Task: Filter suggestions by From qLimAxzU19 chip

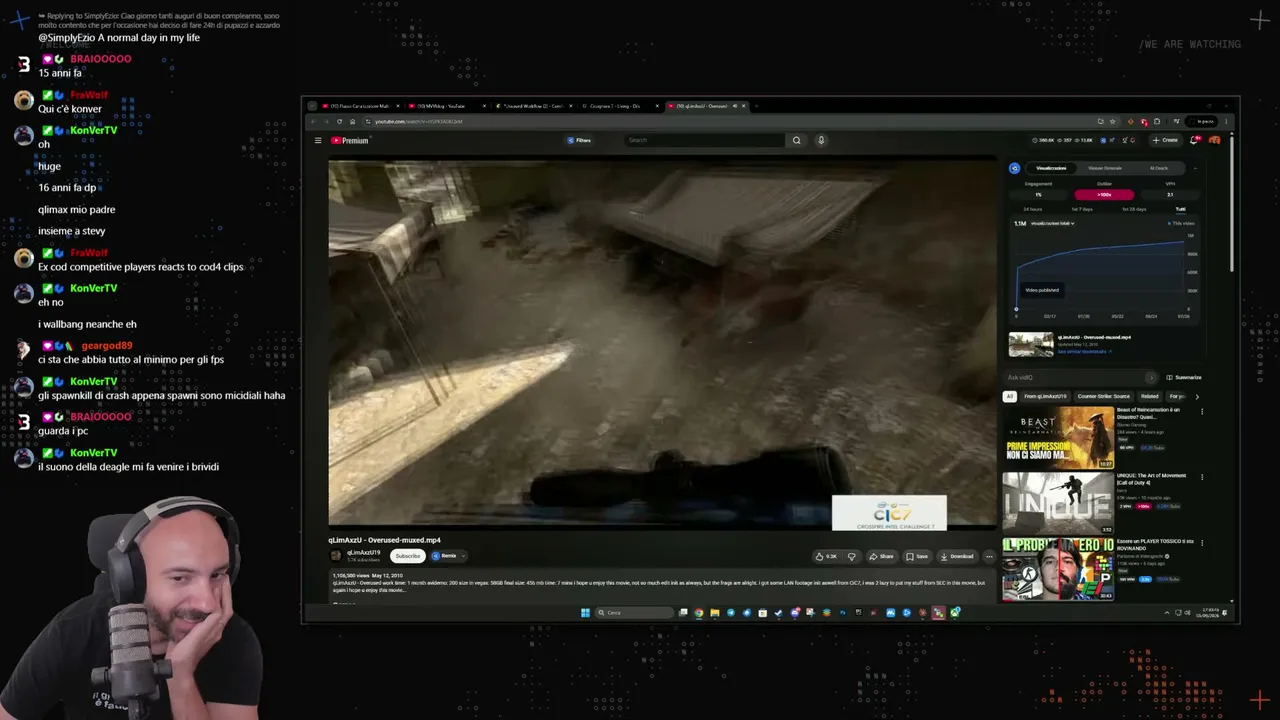Action: click(x=1045, y=396)
